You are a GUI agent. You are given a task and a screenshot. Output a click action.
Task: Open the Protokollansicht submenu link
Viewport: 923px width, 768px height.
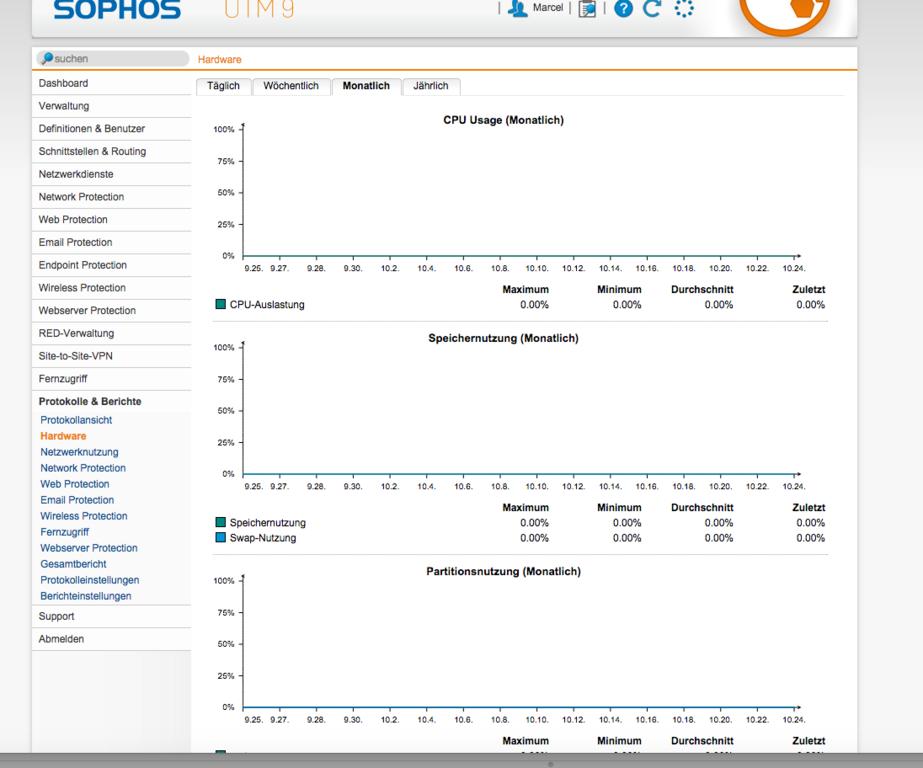pyautogui.click(x=76, y=420)
